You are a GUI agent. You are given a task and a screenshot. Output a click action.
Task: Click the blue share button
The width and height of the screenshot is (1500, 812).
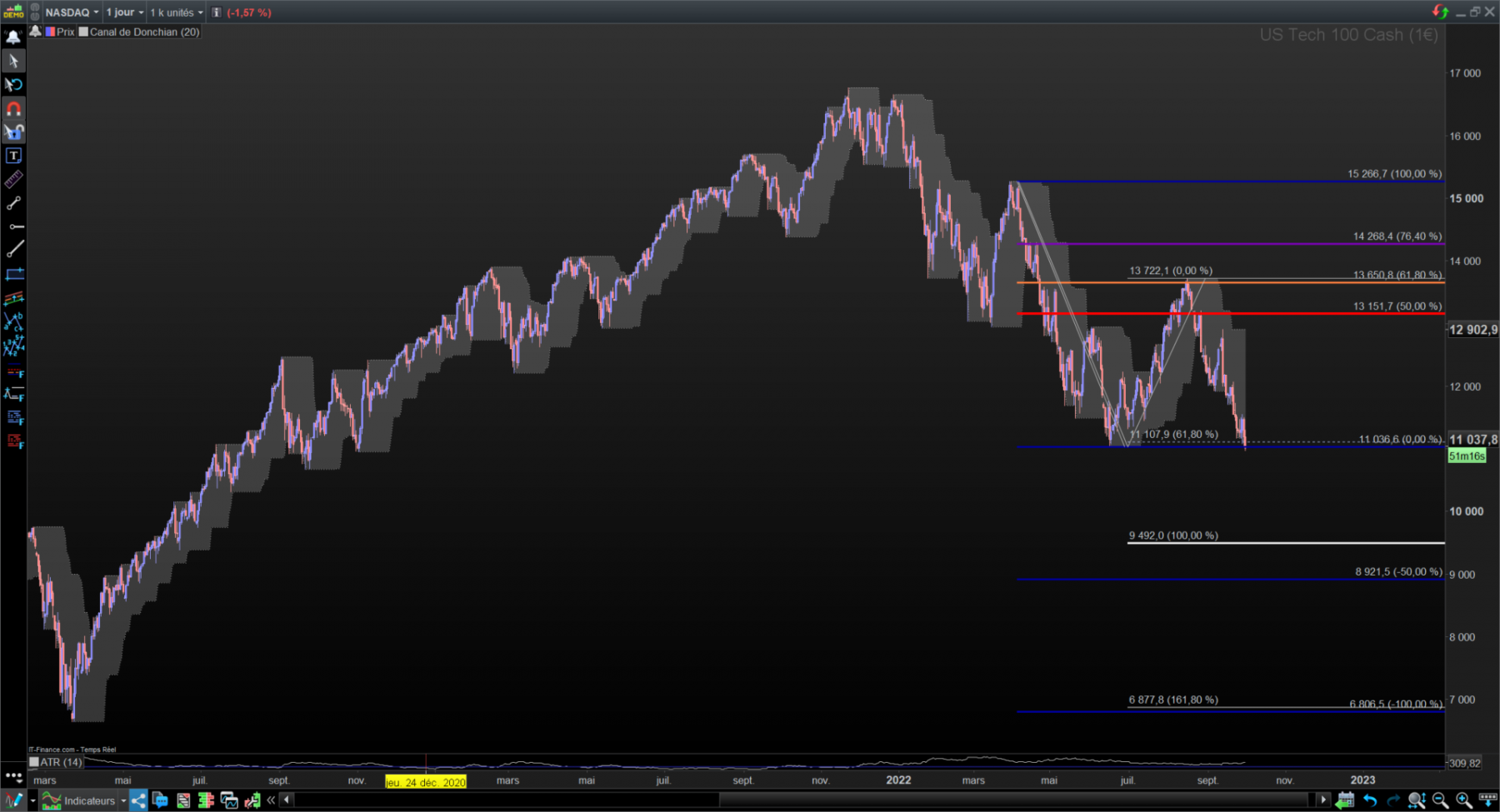pyautogui.click(x=138, y=800)
